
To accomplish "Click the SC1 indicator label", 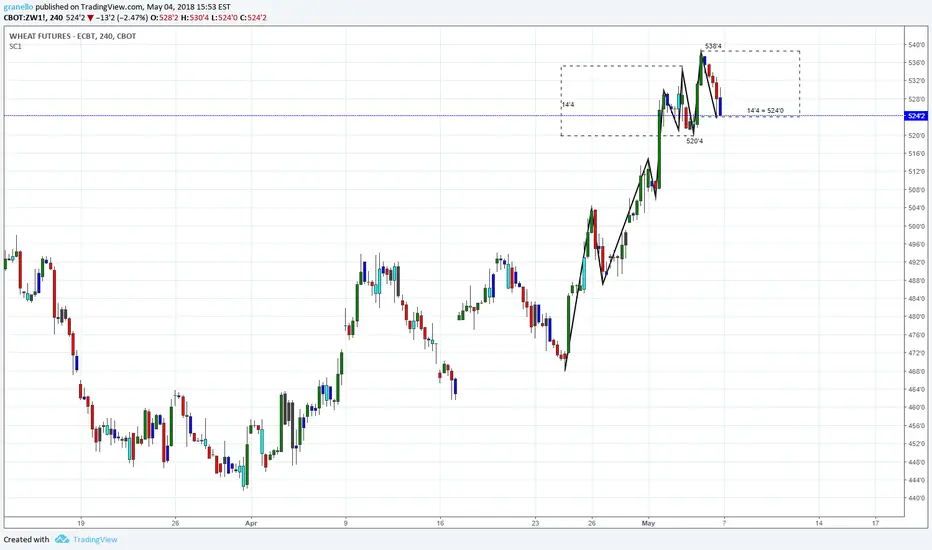I will (15, 46).
